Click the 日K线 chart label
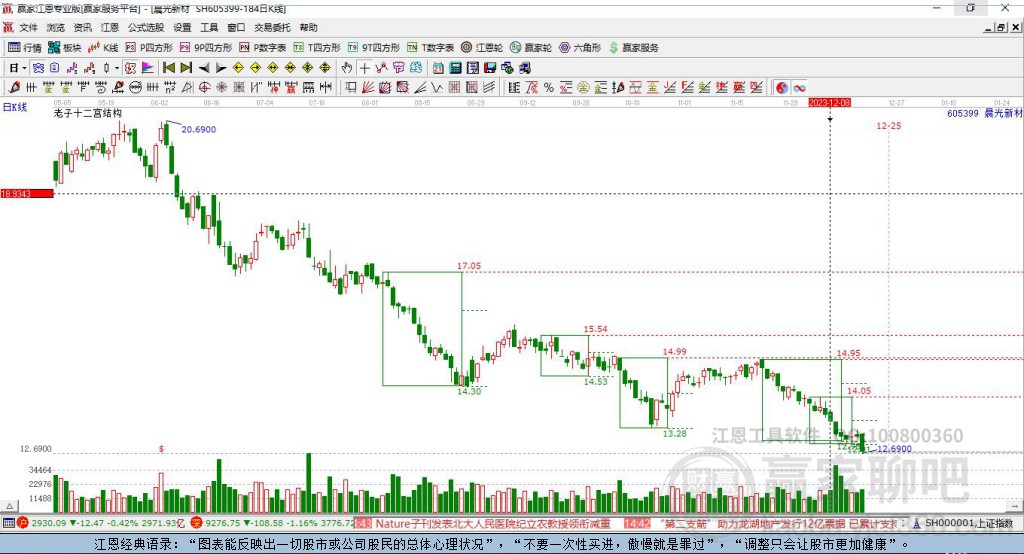 pyautogui.click(x=15, y=107)
